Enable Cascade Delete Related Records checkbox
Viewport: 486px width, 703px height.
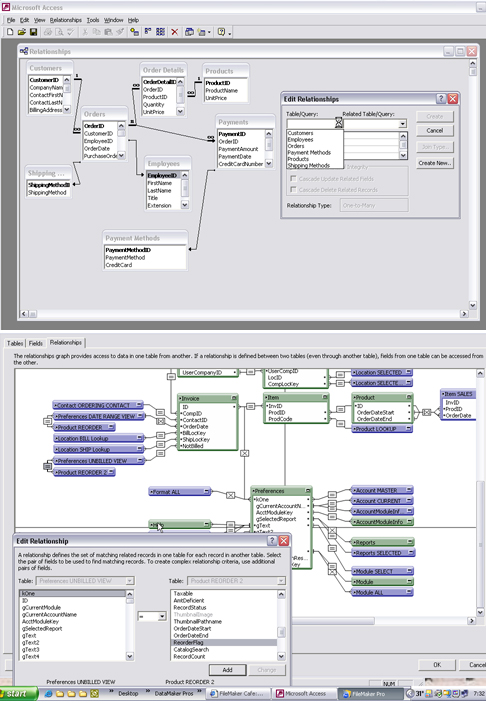click(293, 189)
